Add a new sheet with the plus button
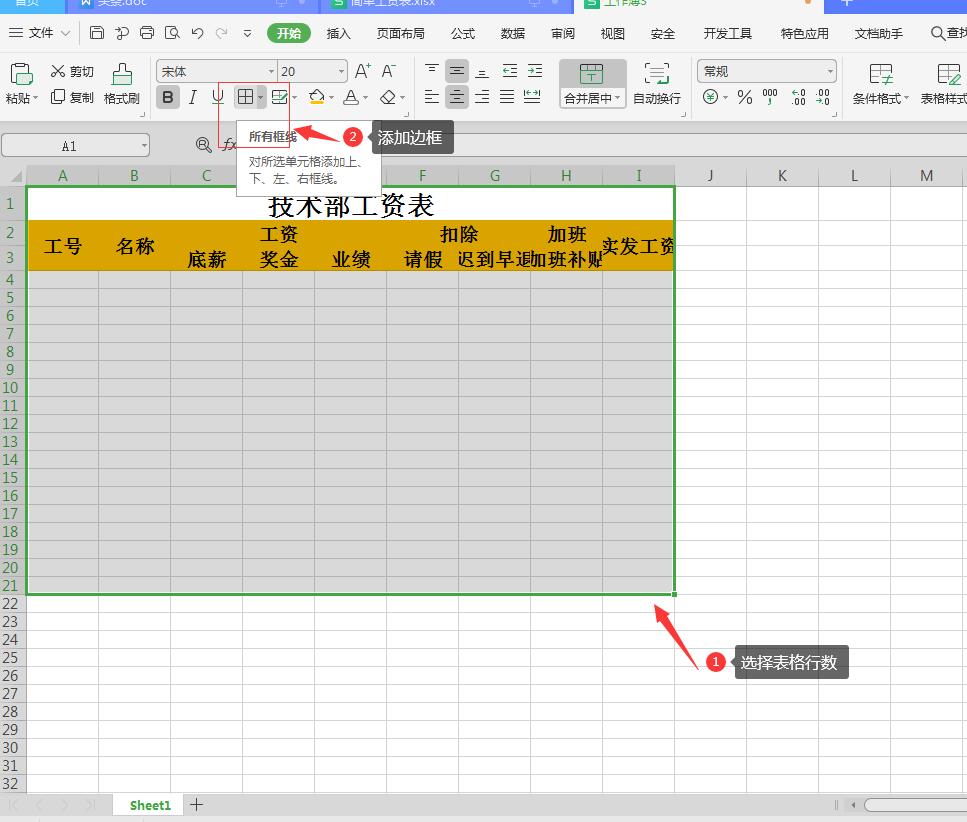The width and height of the screenshot is (967, 822). (196, 804)
